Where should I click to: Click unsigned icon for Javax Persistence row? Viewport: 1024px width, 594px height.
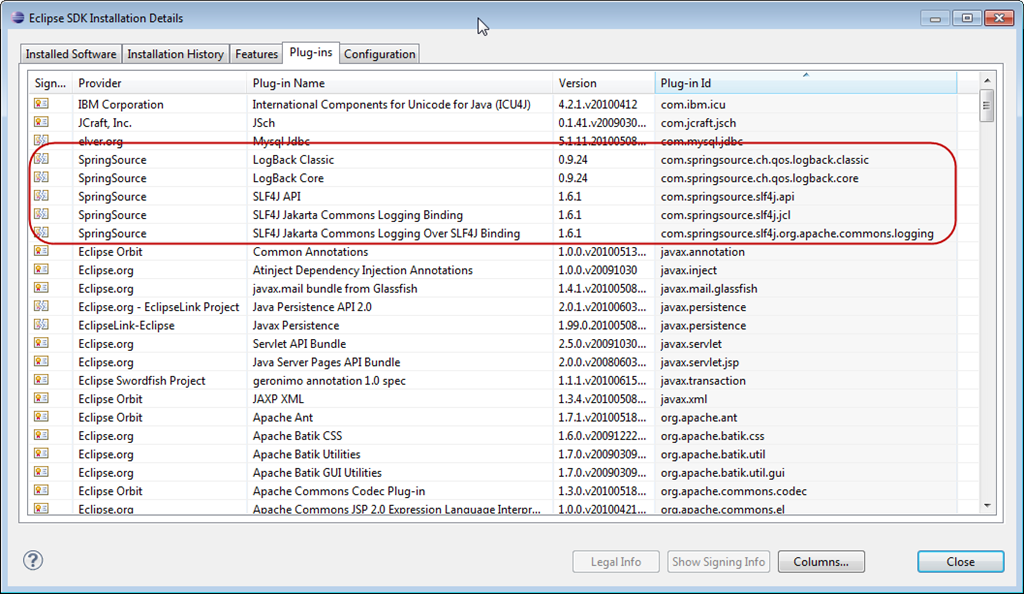click(41, 325)
